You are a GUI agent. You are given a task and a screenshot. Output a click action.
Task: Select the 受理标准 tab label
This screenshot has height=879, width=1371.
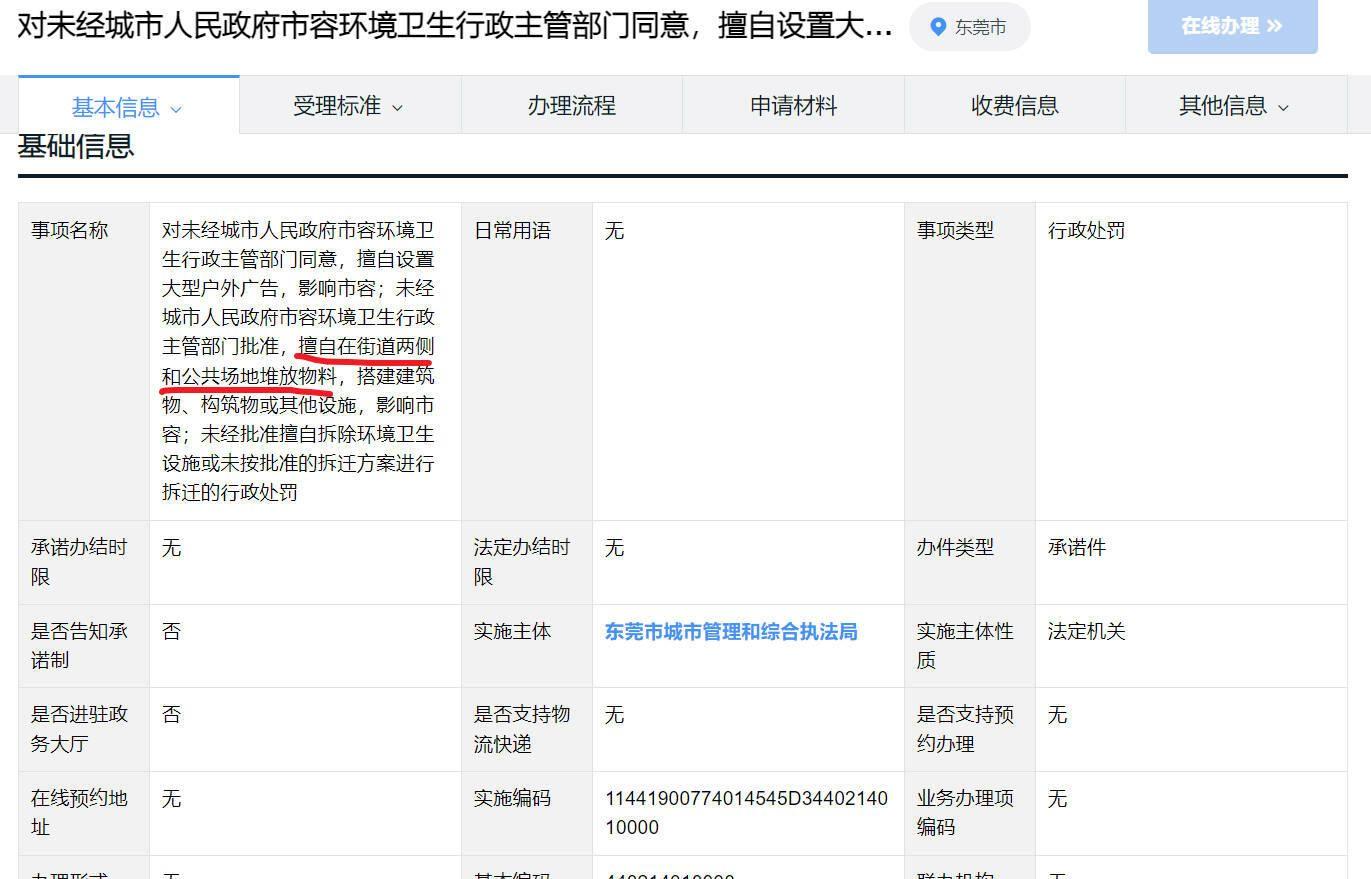336,106
